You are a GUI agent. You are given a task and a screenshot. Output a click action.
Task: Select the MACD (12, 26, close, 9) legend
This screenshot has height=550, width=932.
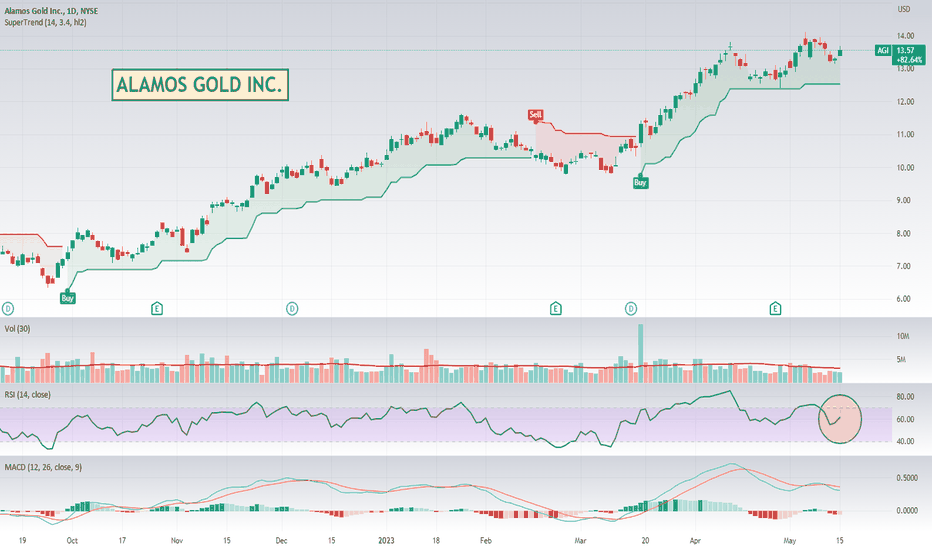[x=43, y=467]
